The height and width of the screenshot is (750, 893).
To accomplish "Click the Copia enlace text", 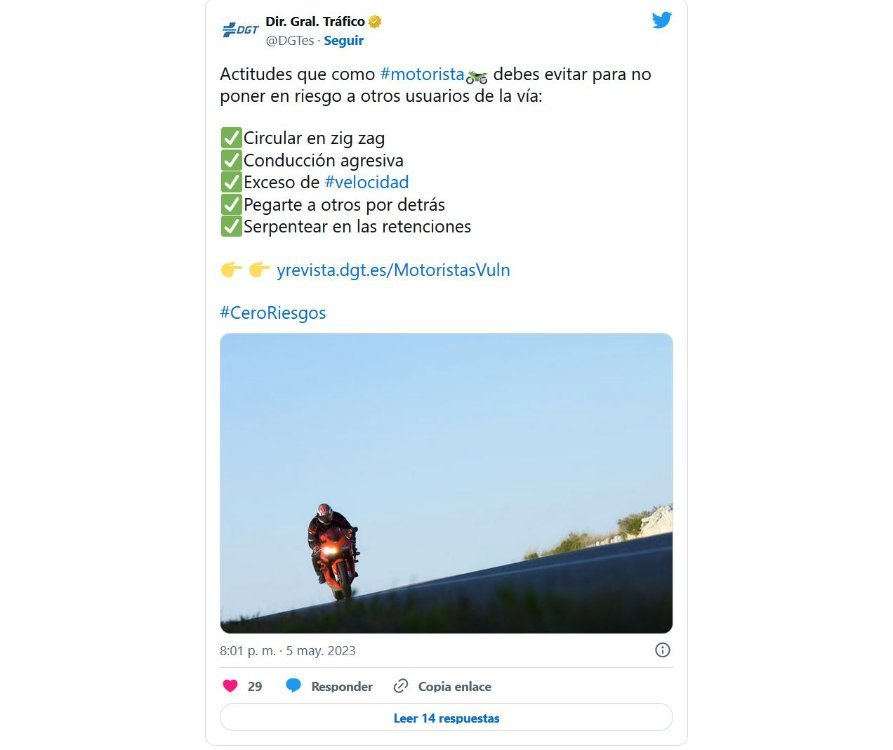I will tap(455, 687).
